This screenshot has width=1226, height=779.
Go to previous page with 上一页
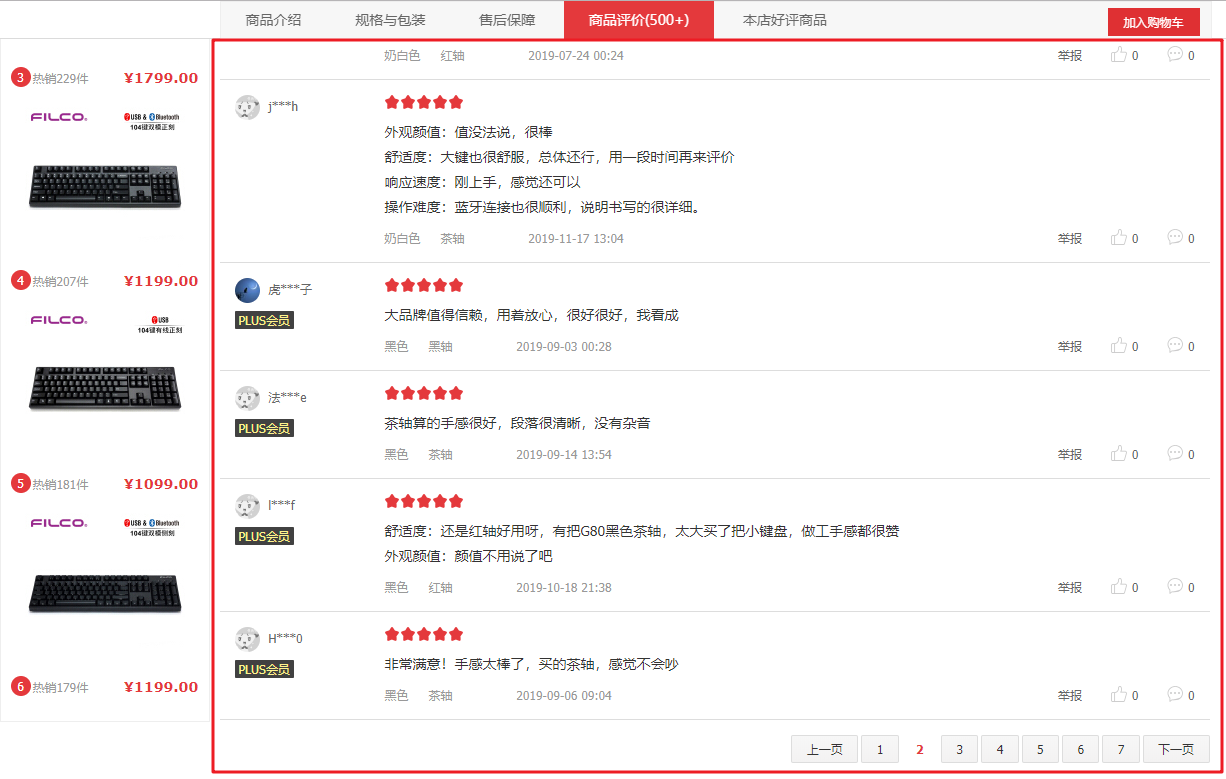[x=825, y=749]
